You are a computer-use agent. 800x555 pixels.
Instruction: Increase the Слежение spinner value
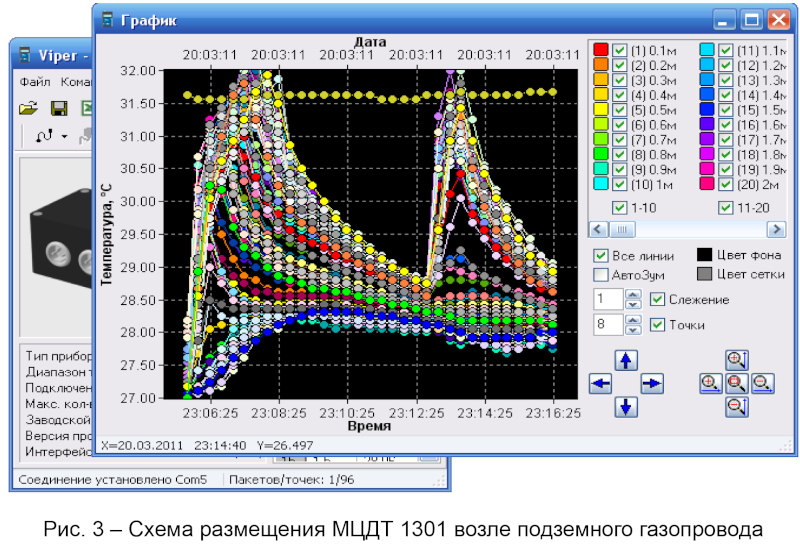tap(631, 294)
